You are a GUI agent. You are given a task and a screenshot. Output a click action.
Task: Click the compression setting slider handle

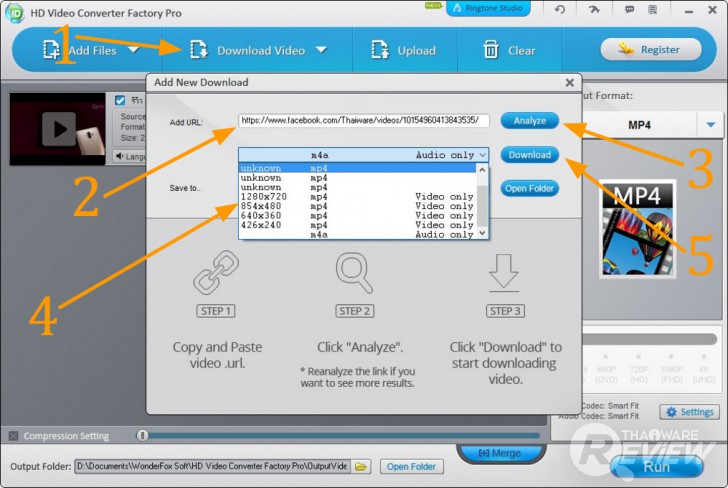pos(143,436)
